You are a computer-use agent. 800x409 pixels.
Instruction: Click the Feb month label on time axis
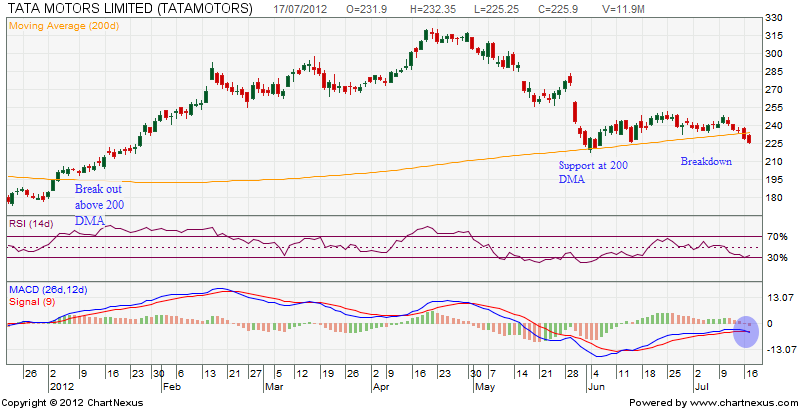click(170, 387)
